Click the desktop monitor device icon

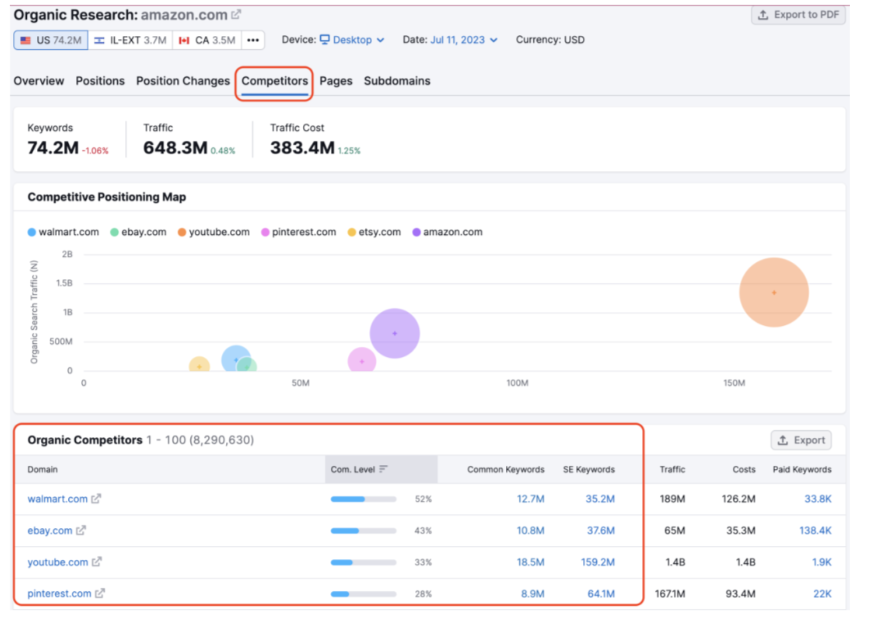[x=324, y=39]
